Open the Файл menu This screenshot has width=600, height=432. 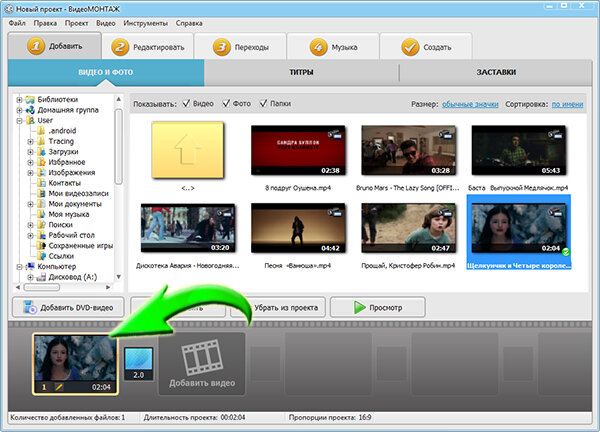[x=17, y=23]
